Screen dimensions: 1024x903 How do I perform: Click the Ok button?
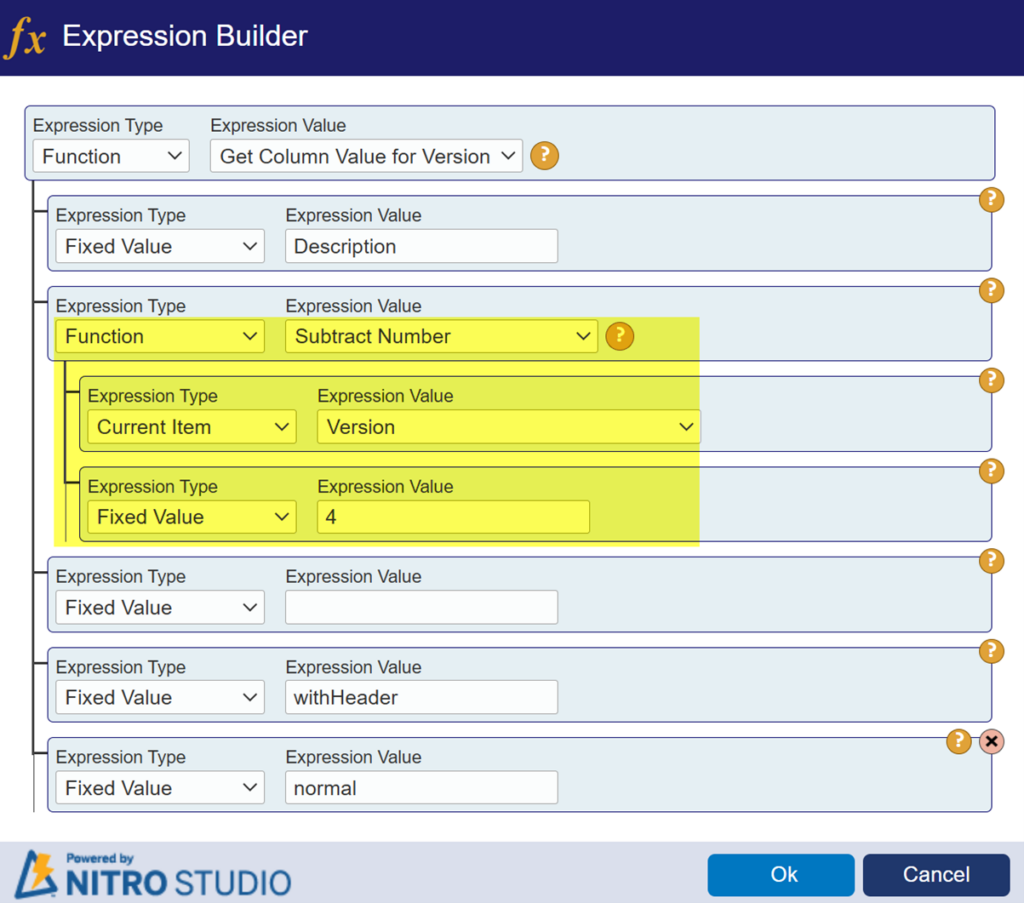[x=781, y=874]
